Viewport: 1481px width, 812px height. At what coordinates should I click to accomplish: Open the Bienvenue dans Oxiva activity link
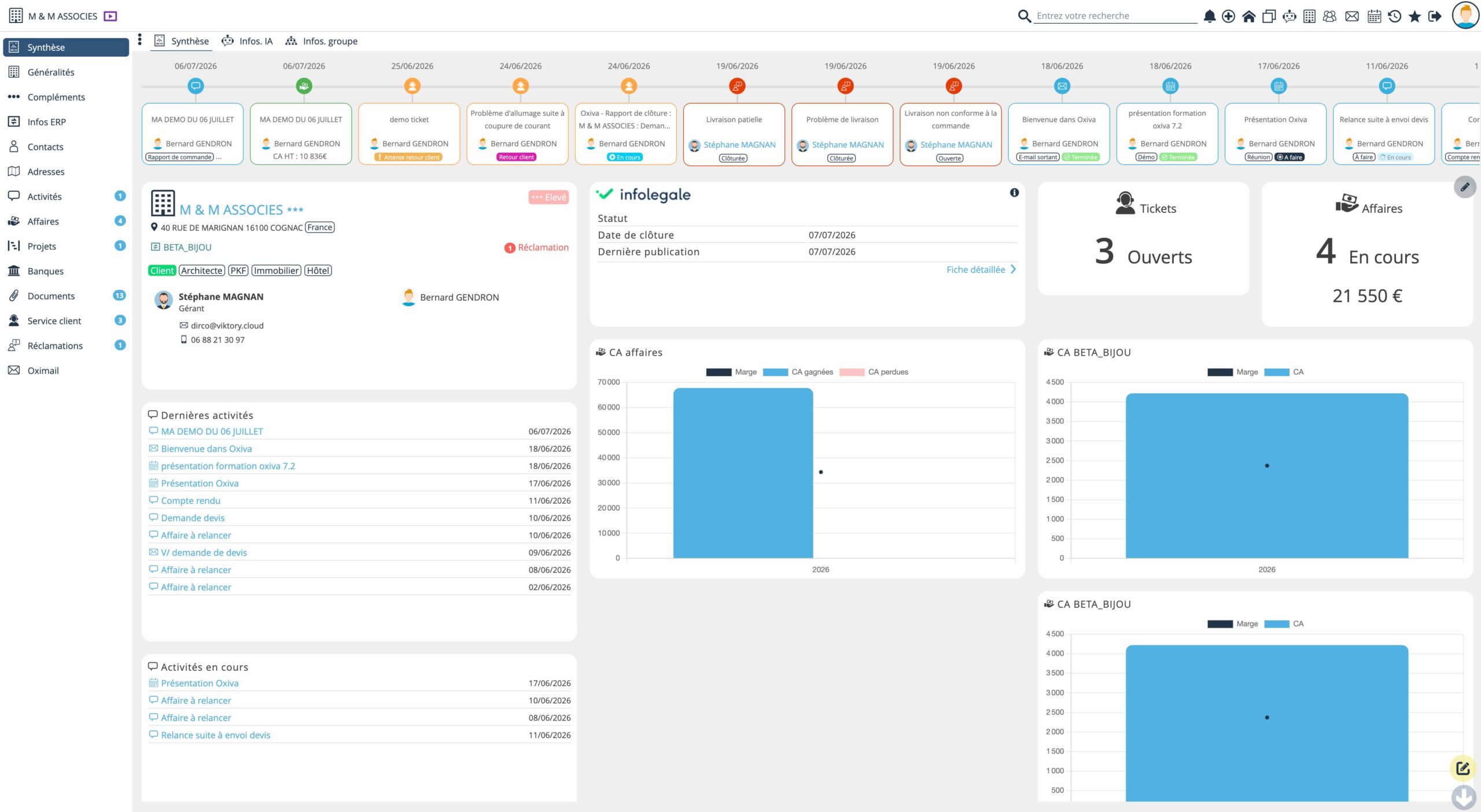point(207,449)
